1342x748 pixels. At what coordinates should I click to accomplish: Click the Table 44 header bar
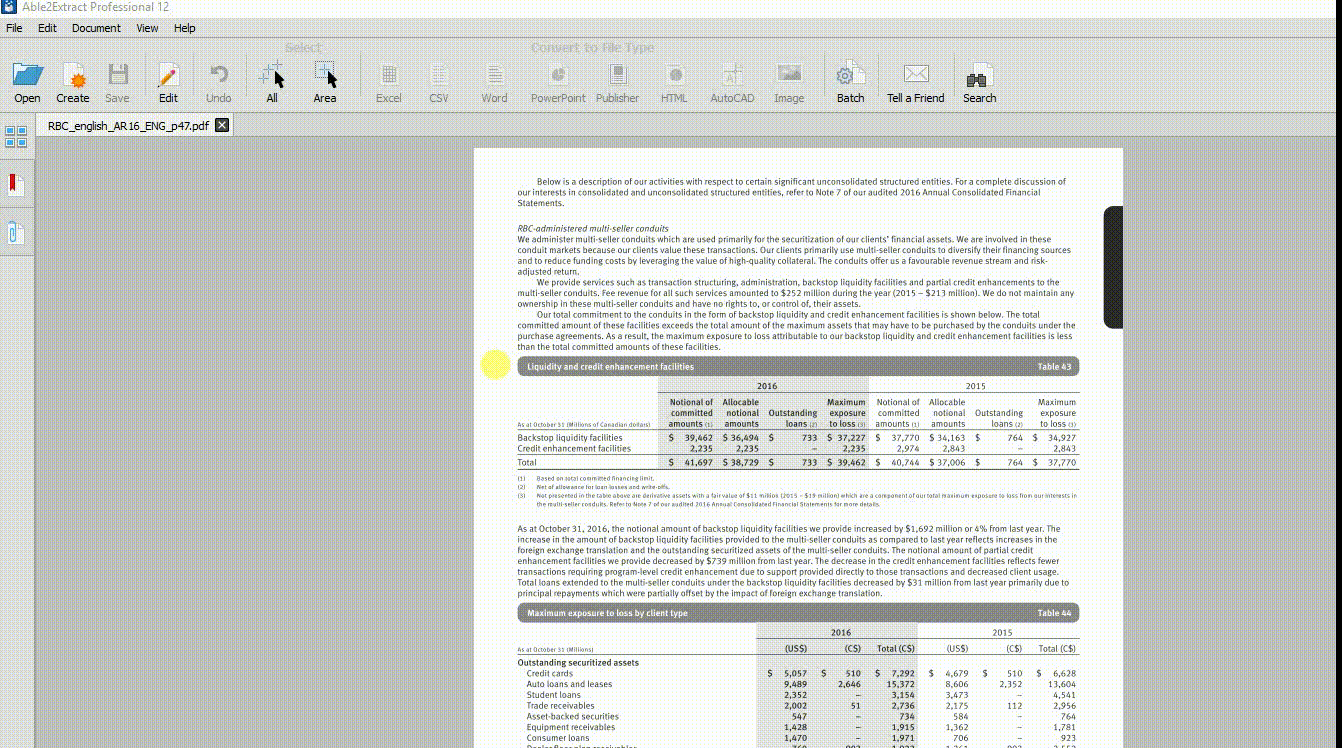[x=798, y=613]
